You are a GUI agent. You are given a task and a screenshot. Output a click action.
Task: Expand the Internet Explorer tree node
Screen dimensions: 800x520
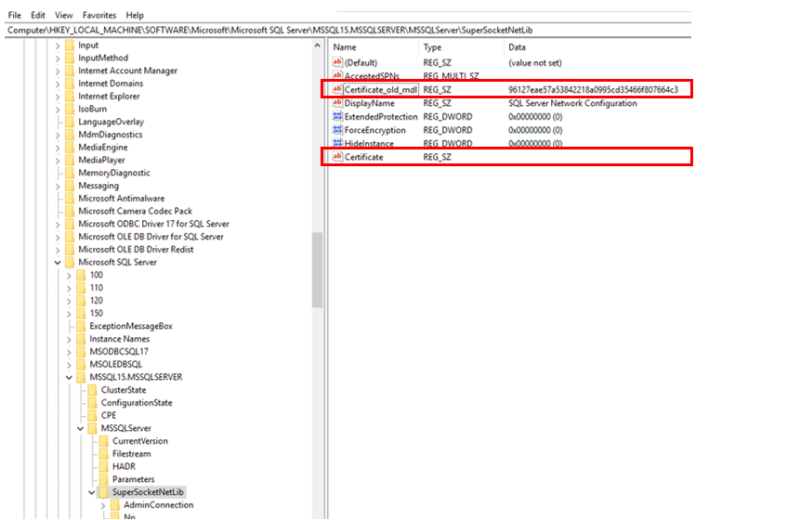(58, 97)
